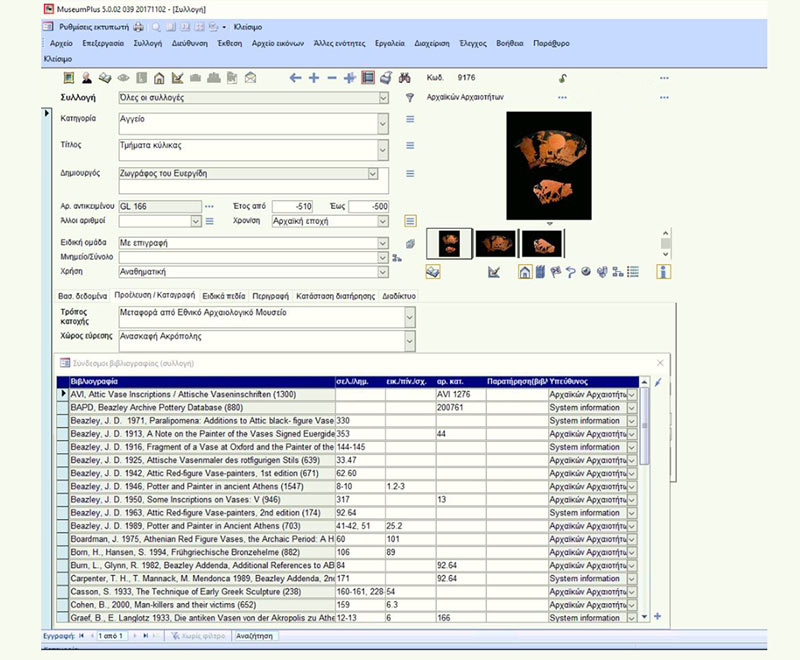Open the Συλλογή collection dropdown

point(384,98)
